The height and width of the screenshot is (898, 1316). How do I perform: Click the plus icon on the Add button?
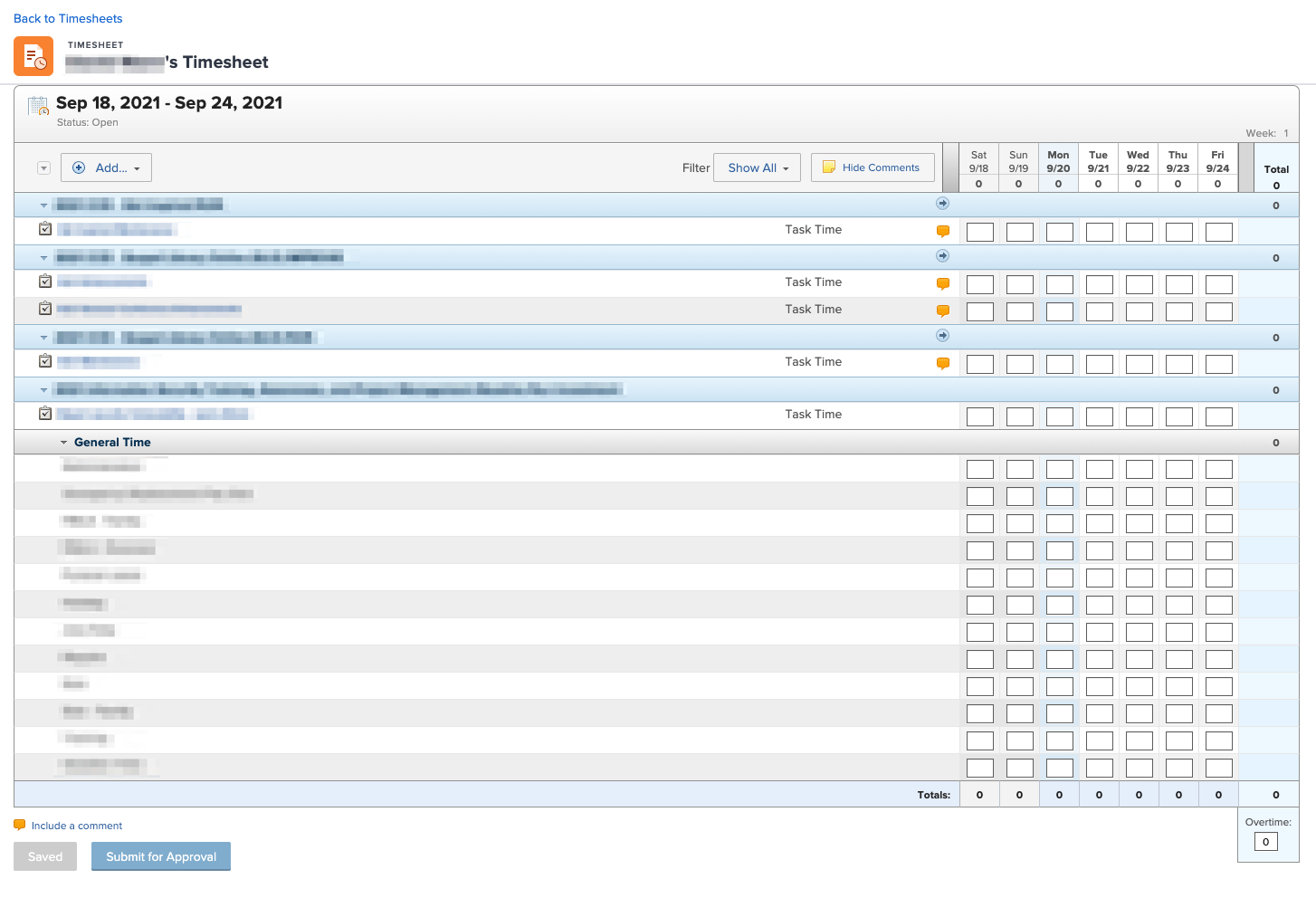coord(79,167)
